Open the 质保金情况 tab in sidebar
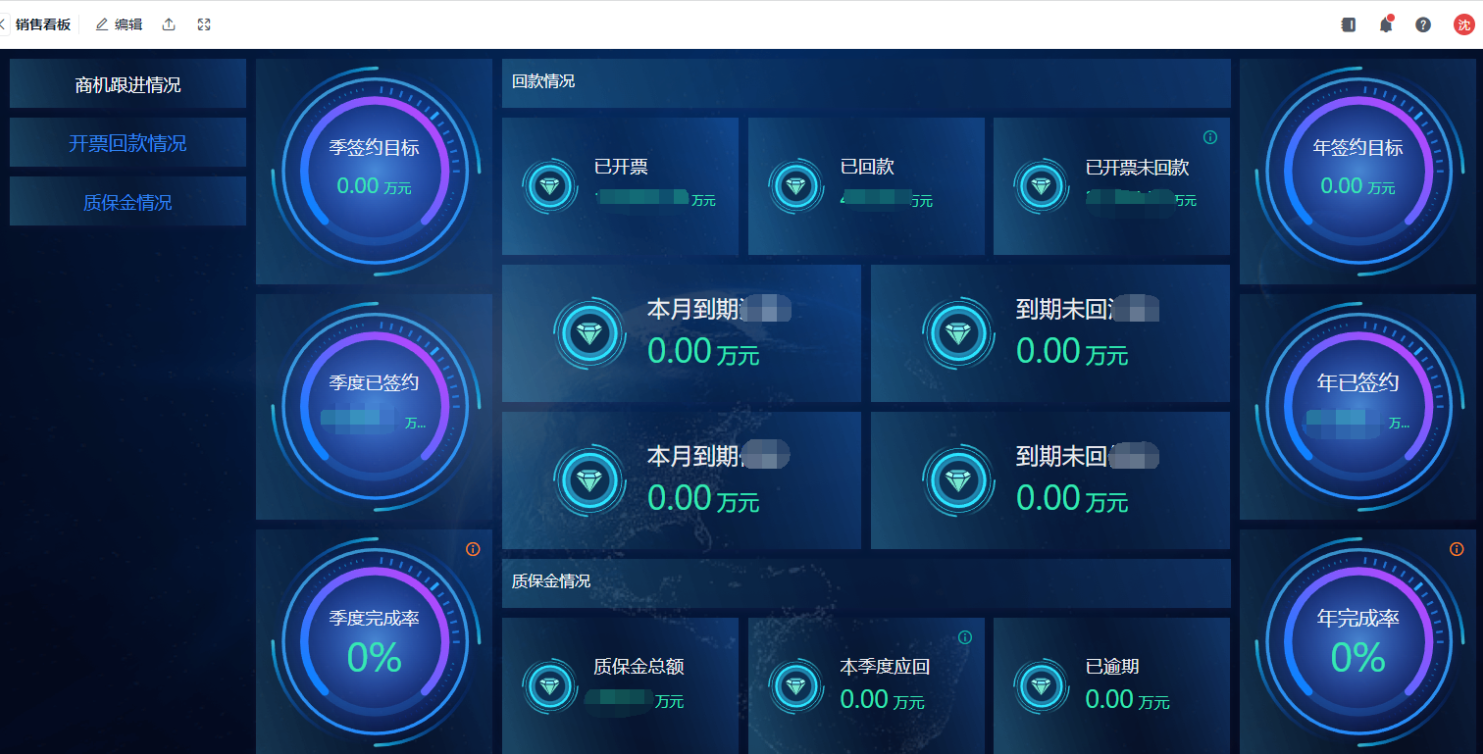The height and width of the screenshot is (754, 1483). pyautogui.click(x=128, y=202)
